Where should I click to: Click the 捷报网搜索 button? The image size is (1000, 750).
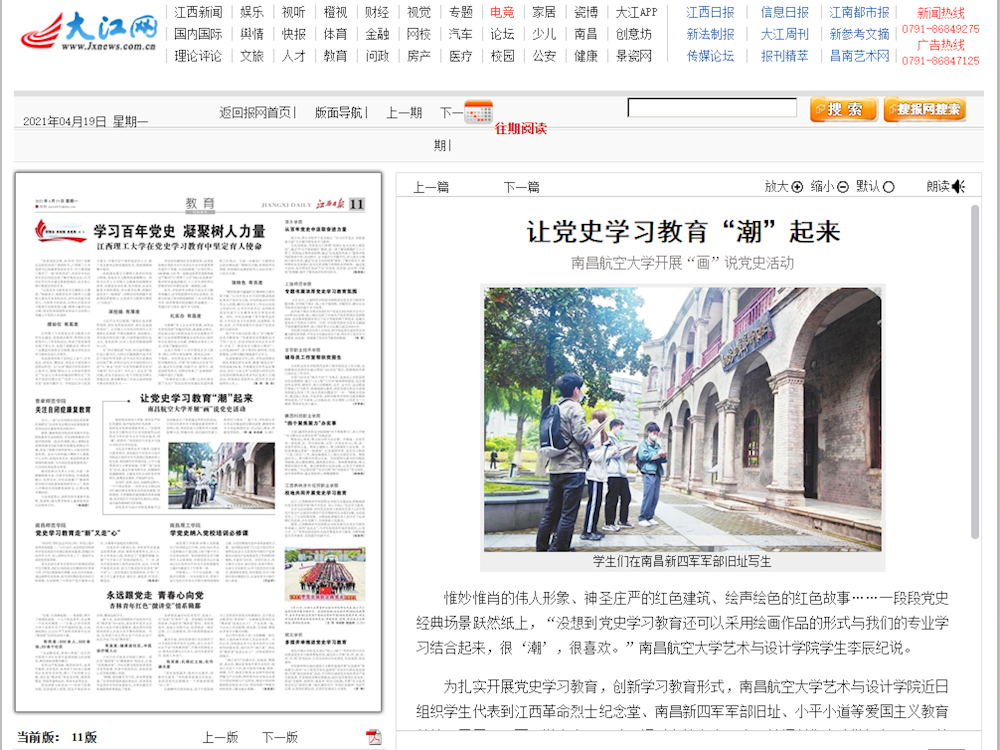[924, 110]
